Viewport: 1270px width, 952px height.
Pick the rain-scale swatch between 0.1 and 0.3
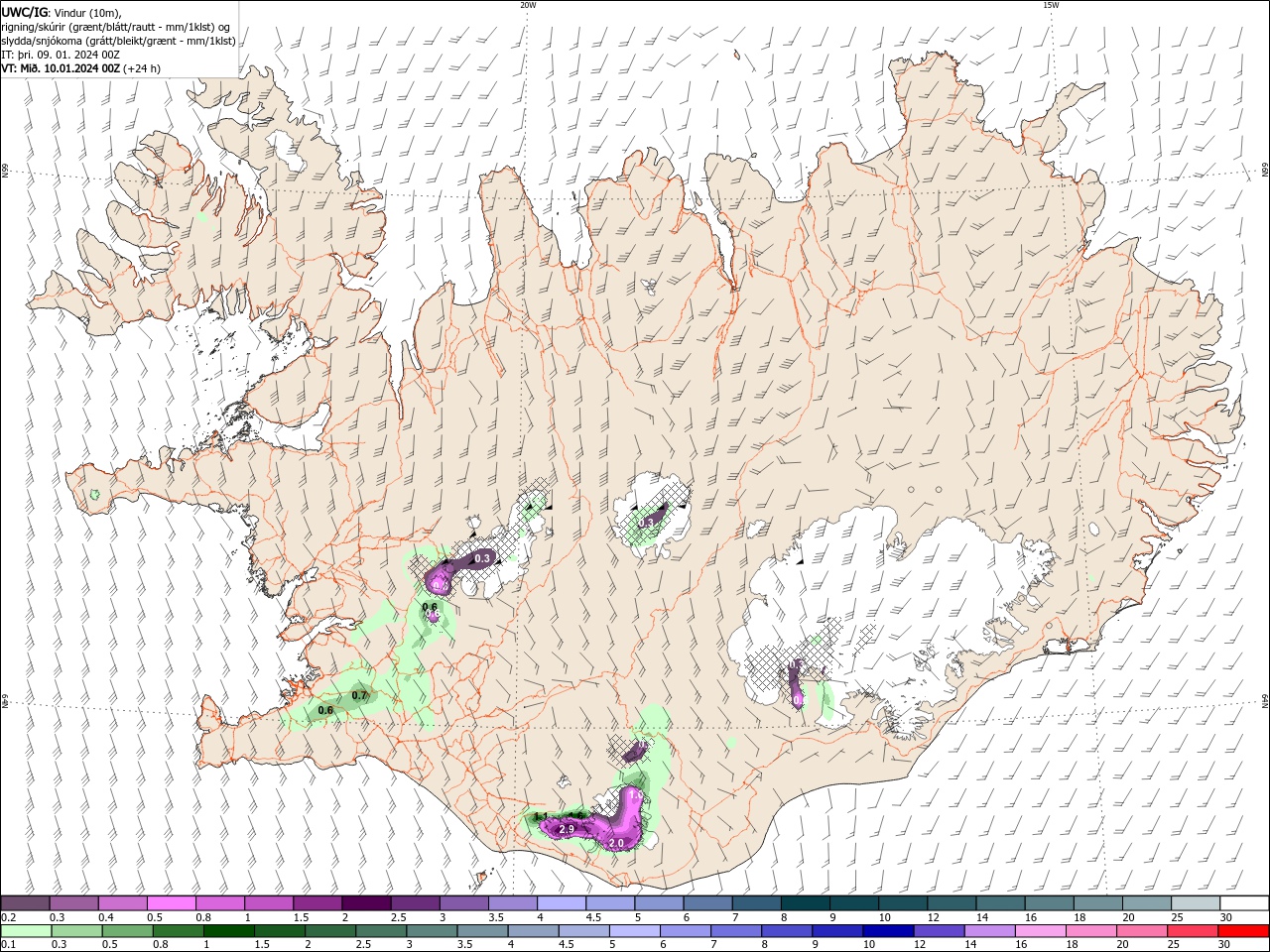(x=26, y=931)
